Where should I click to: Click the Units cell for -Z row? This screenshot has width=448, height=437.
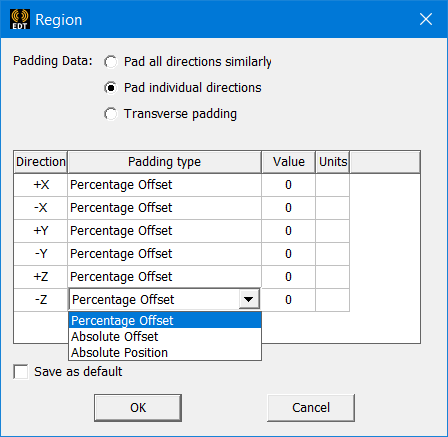click(x=332, y=300)
